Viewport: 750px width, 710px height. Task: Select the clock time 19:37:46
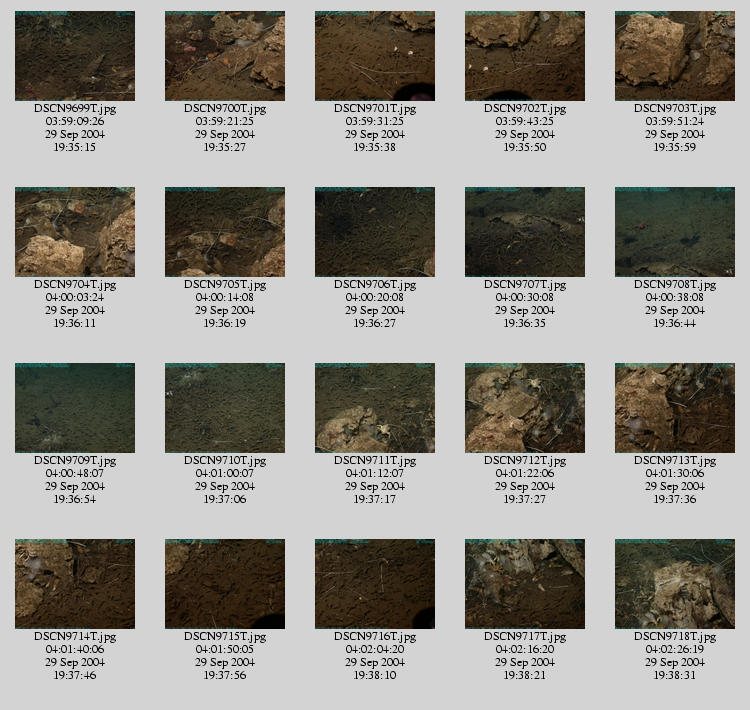pyautogui.click(x=75, y=675)
